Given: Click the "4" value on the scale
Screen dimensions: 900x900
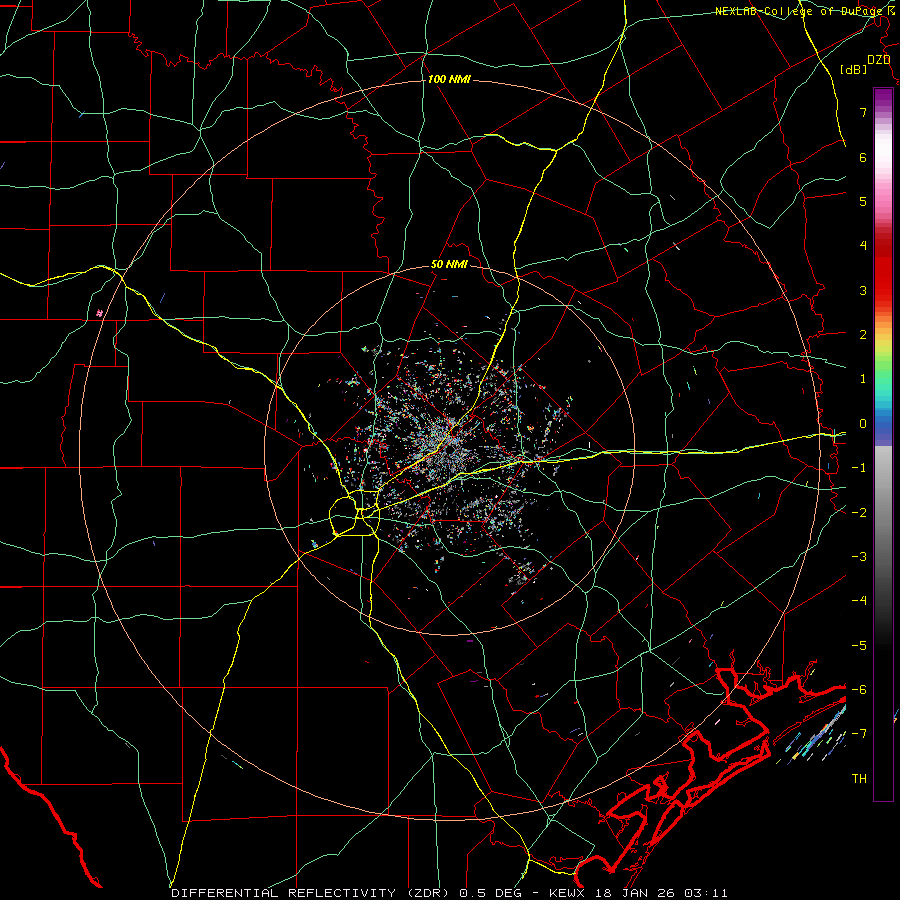Looking at the screenshot, I should 863,246.
